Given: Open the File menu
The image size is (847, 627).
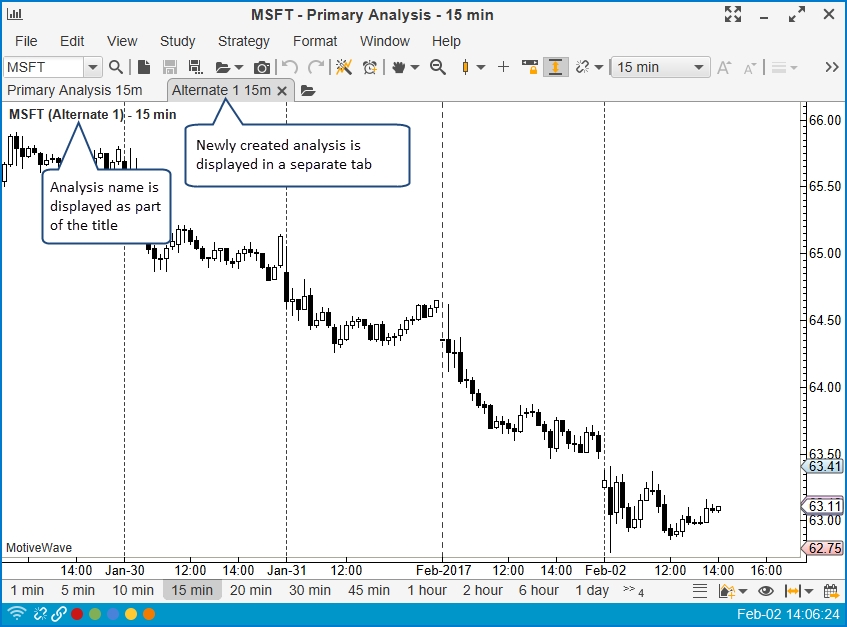Looking at the screenshot, I should [x=26, y=41].
